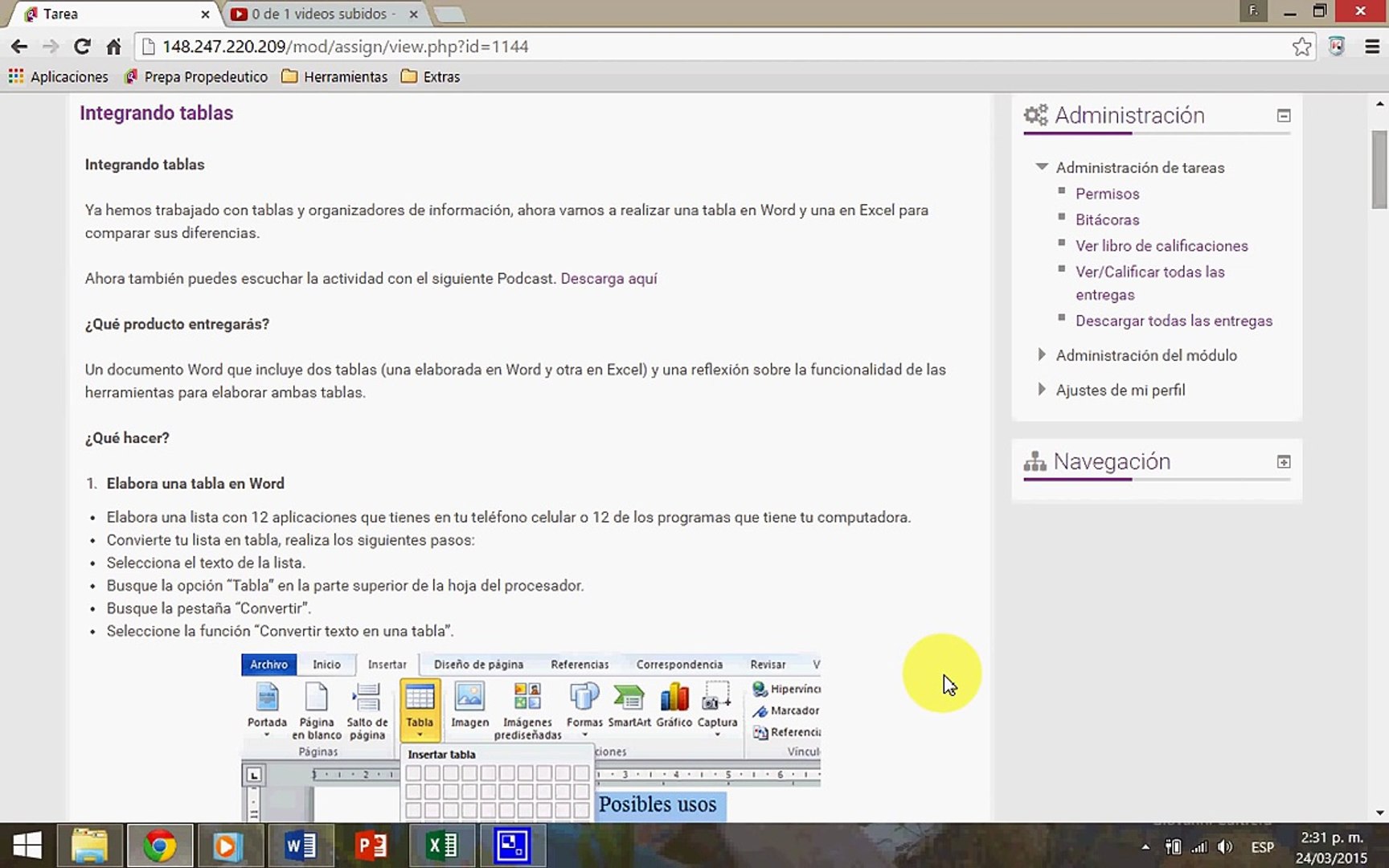Open 'Ver/Calificar todas las entregas'
The image size is (1389, 868).
(1150, 283)
